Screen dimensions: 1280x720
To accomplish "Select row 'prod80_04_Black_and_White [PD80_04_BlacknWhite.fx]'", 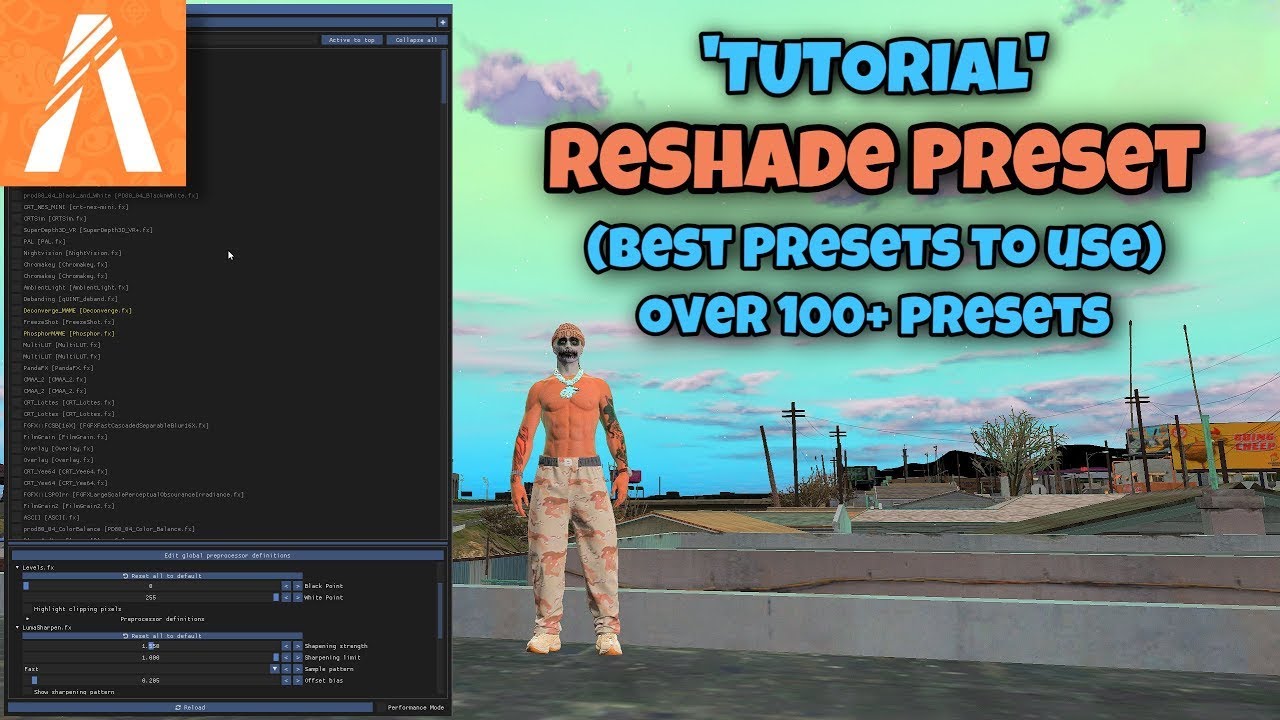I will click(x=110, y=195).
